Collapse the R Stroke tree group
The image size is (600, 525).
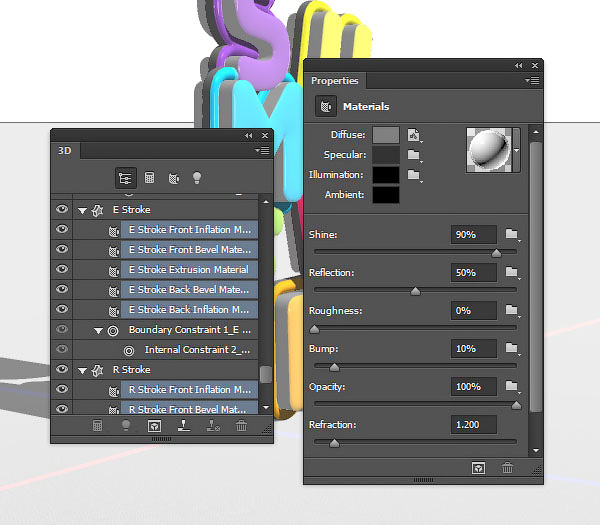[82, 370]
